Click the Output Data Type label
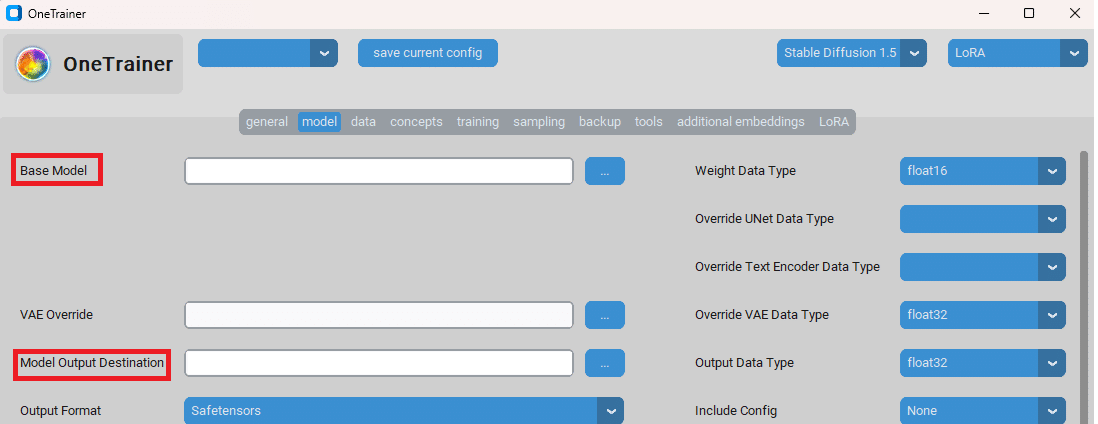Image resolution: width=1098 pixels, height=424 pixels. [744, 363]
